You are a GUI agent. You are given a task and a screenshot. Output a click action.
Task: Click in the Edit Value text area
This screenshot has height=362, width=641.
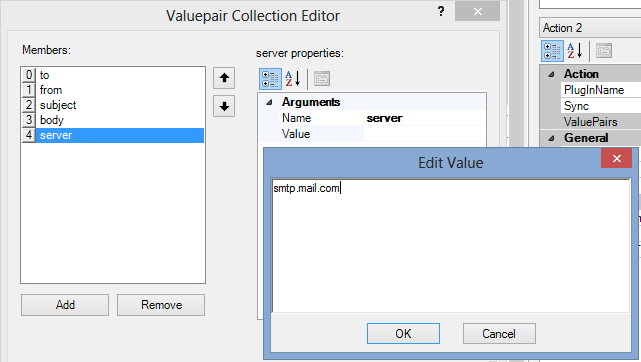(x=450, y=246)
